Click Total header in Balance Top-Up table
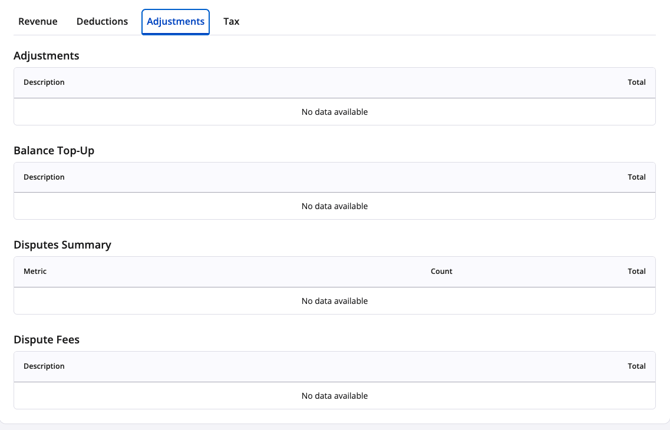This screenshot has width=670, height=430. (x=636, y=177)
